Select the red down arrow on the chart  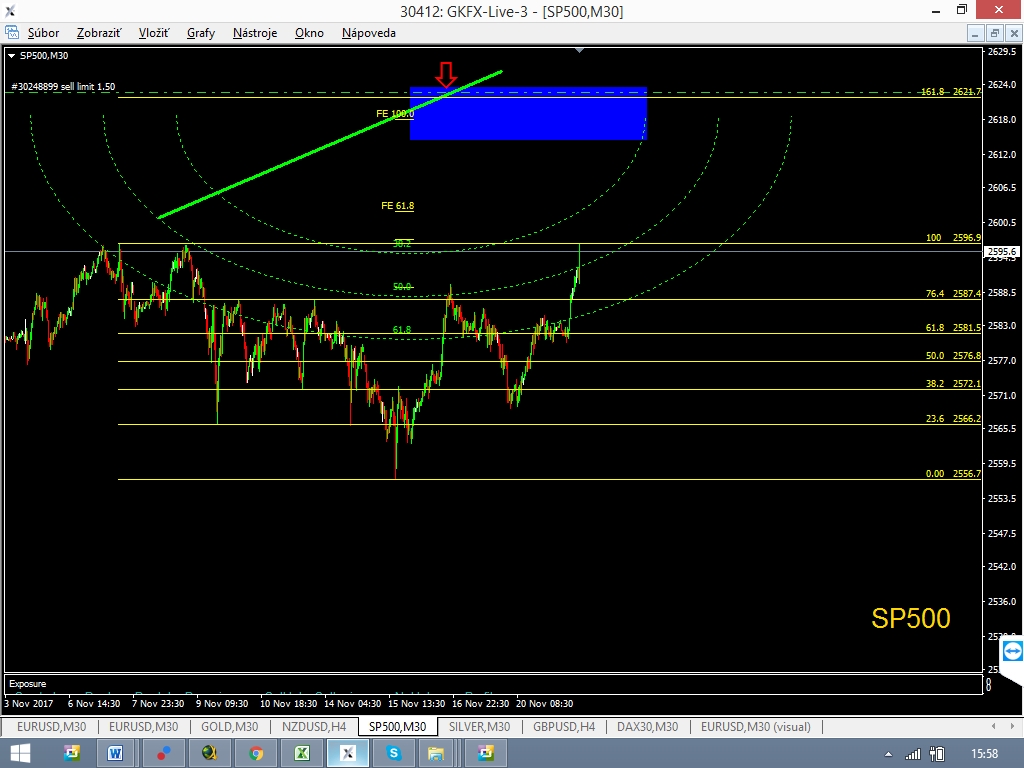(446, 73)
